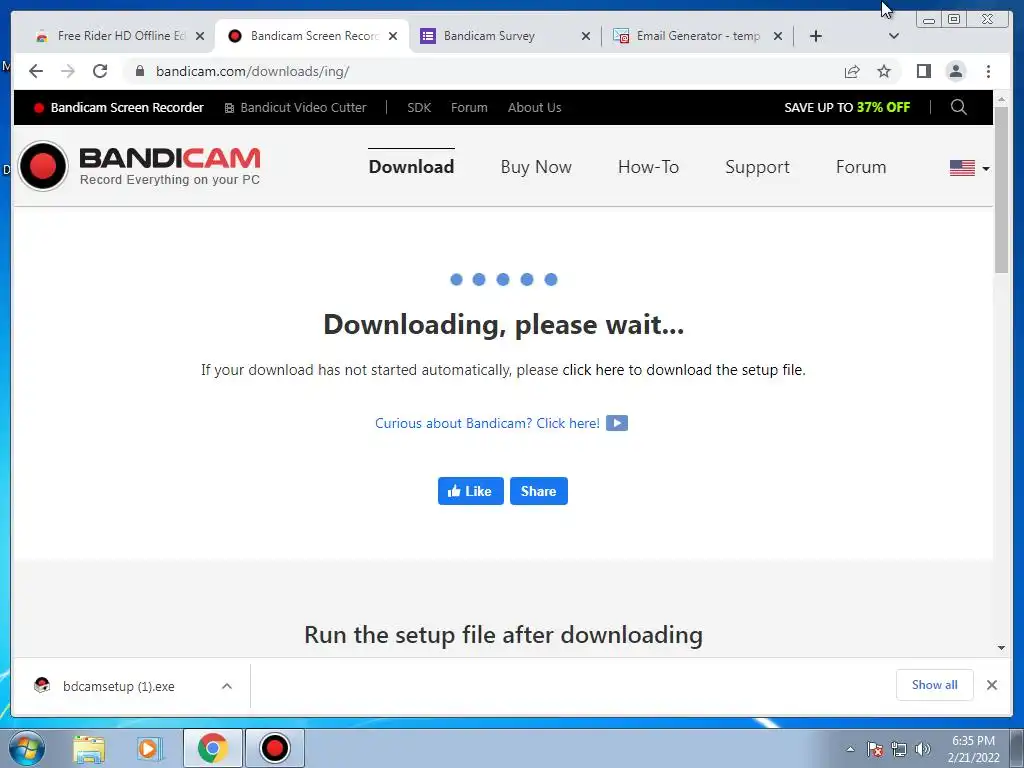Click the site search magnifier icon
The width and height of the screenshot is (1024, 768).
coord(958,107)
